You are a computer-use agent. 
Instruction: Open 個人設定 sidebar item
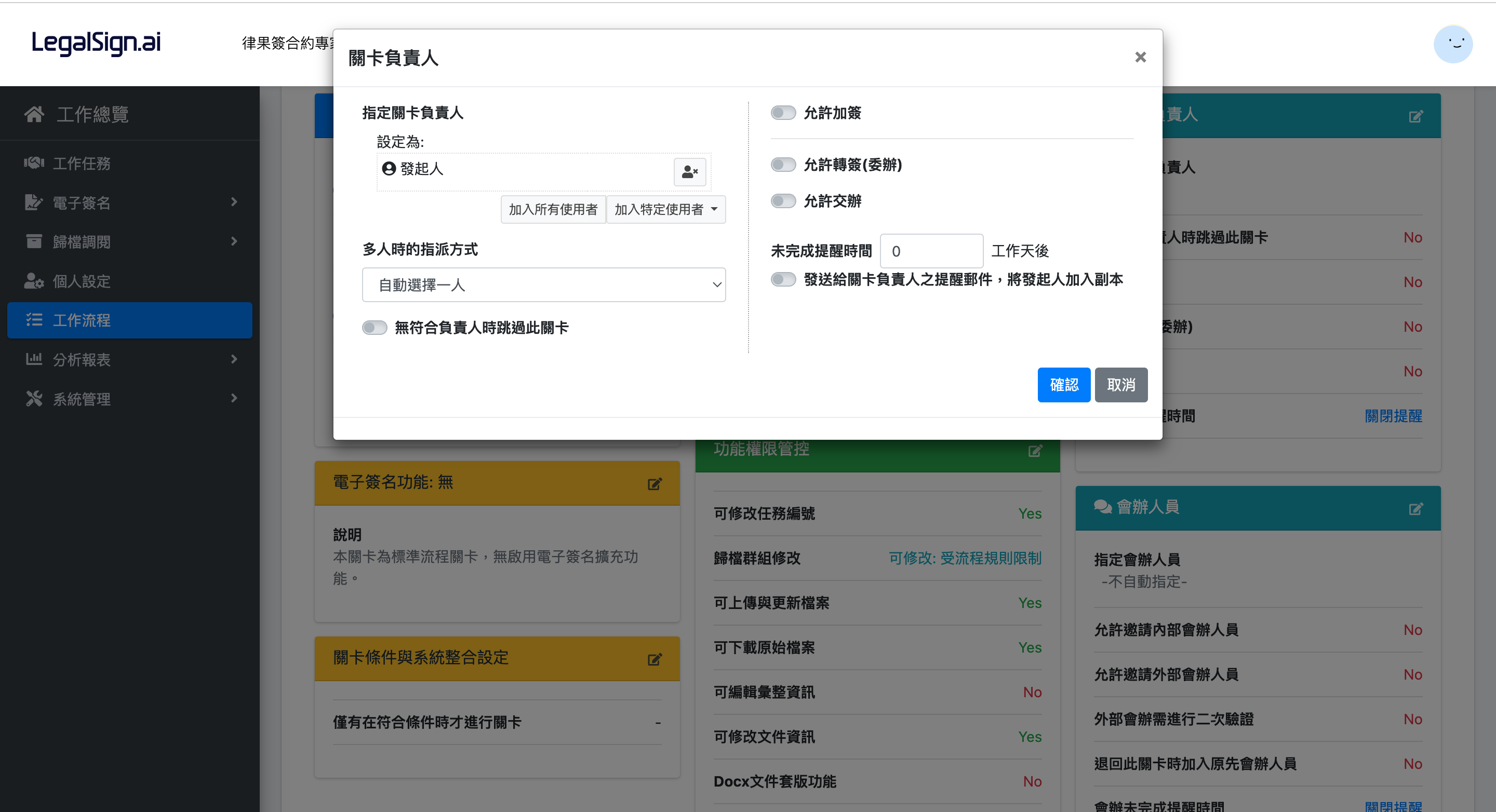(129, 281)
